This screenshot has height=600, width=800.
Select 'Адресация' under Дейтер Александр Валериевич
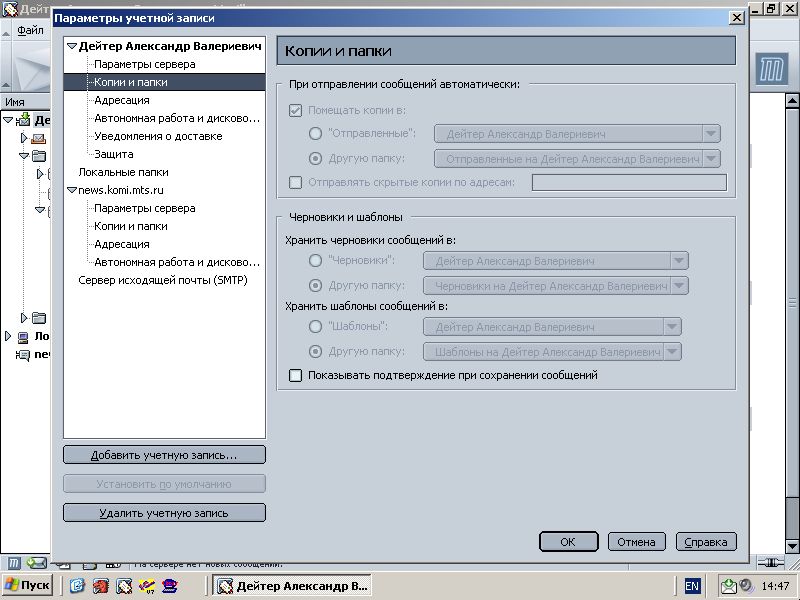(x=121, y=100)
